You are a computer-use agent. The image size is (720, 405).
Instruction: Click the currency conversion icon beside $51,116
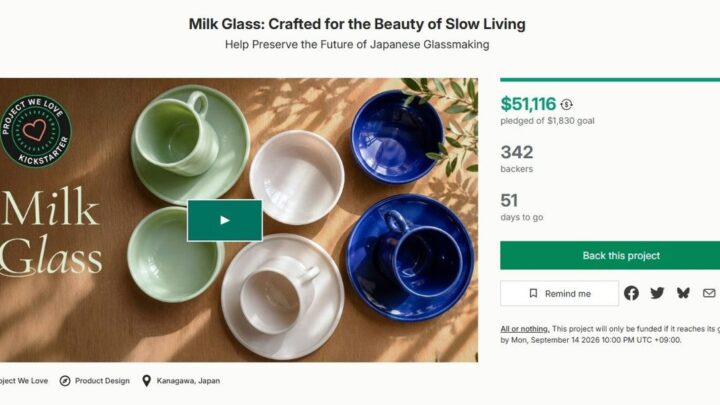(x=566, y=105)
